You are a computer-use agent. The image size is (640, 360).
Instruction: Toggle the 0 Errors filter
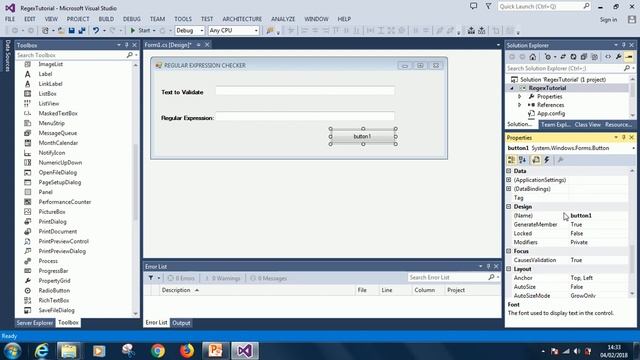[181, 278]
